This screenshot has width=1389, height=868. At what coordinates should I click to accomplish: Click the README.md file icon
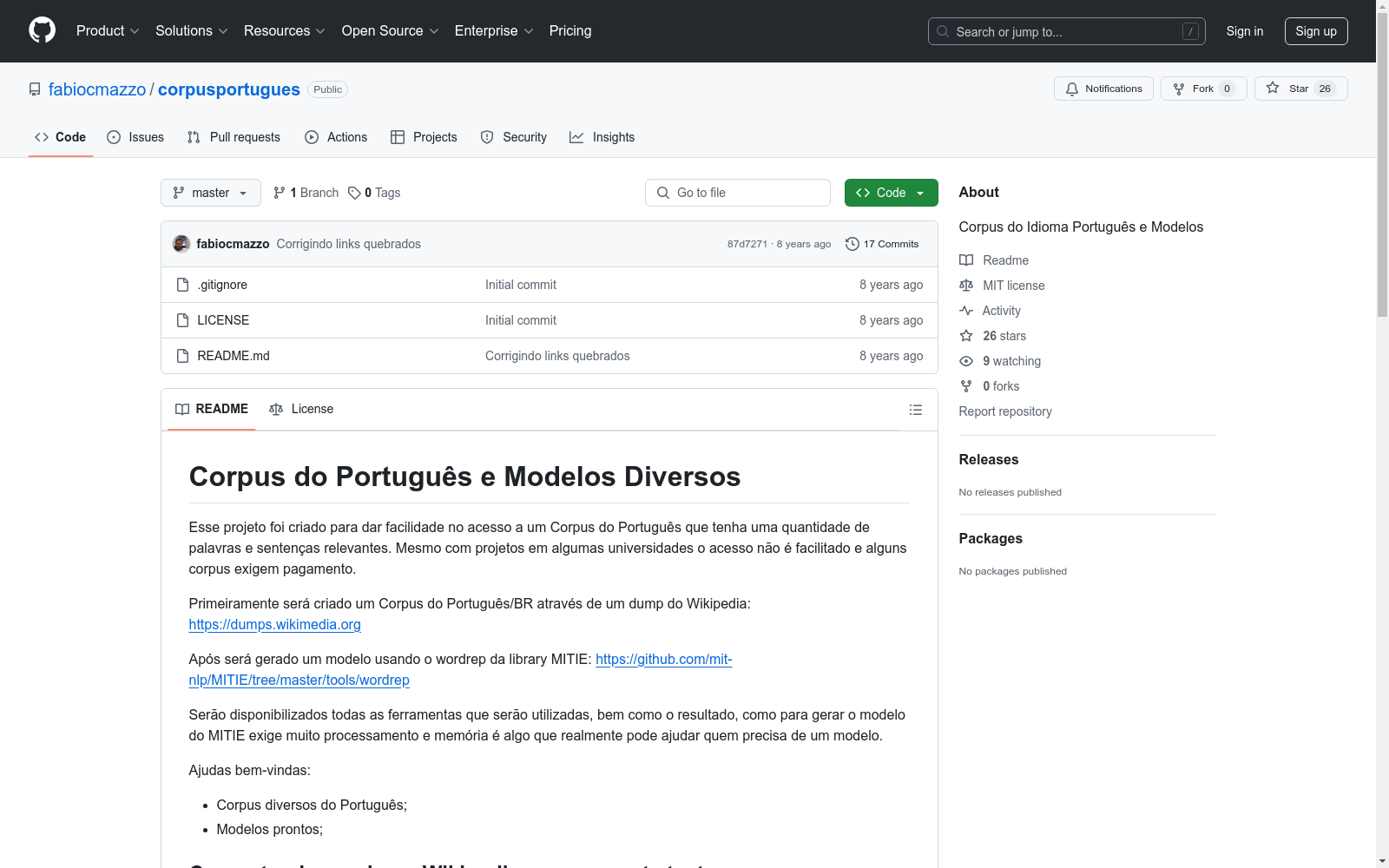click(182, 356)
